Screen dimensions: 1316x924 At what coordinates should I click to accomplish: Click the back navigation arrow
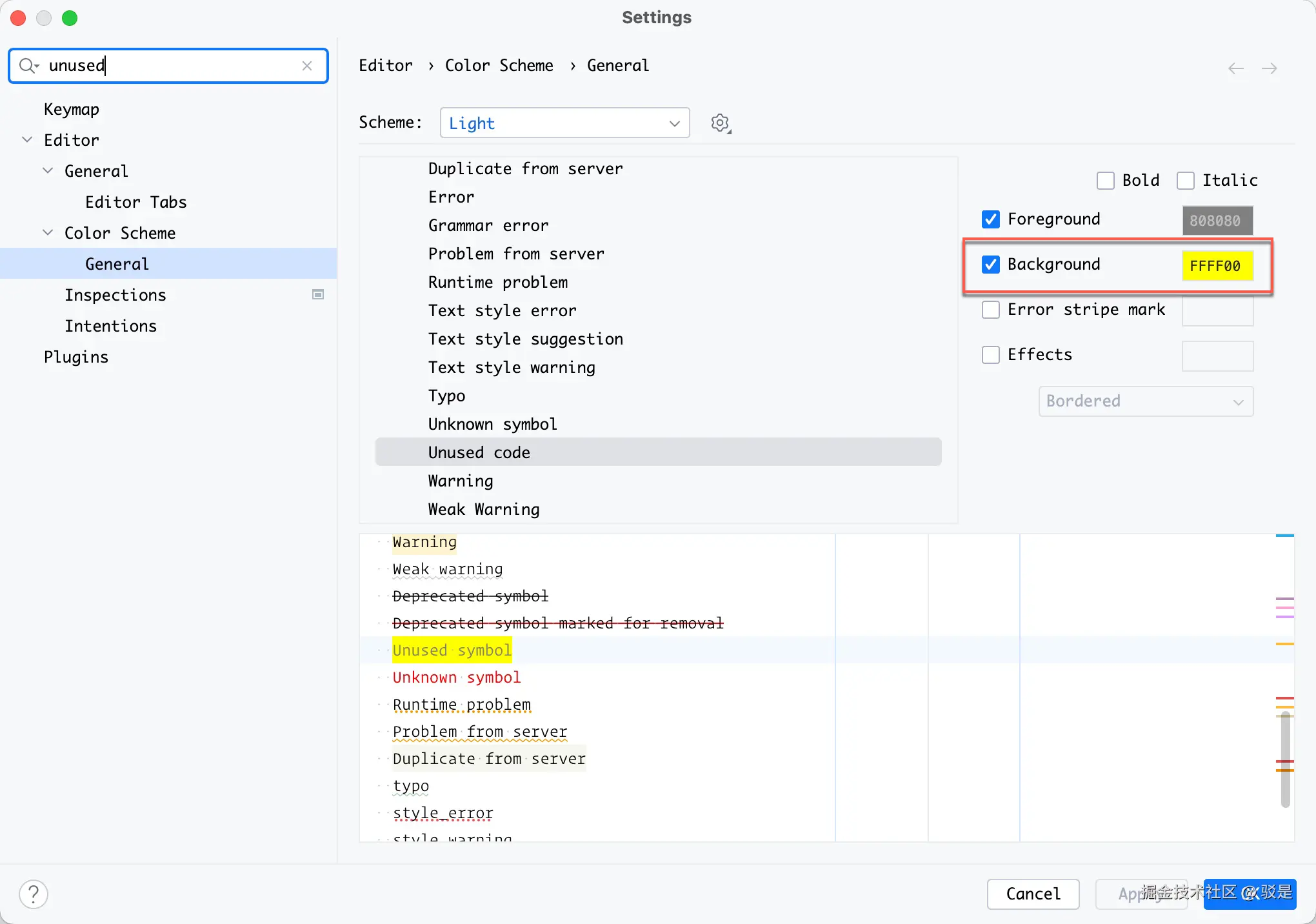point(1235,68)
